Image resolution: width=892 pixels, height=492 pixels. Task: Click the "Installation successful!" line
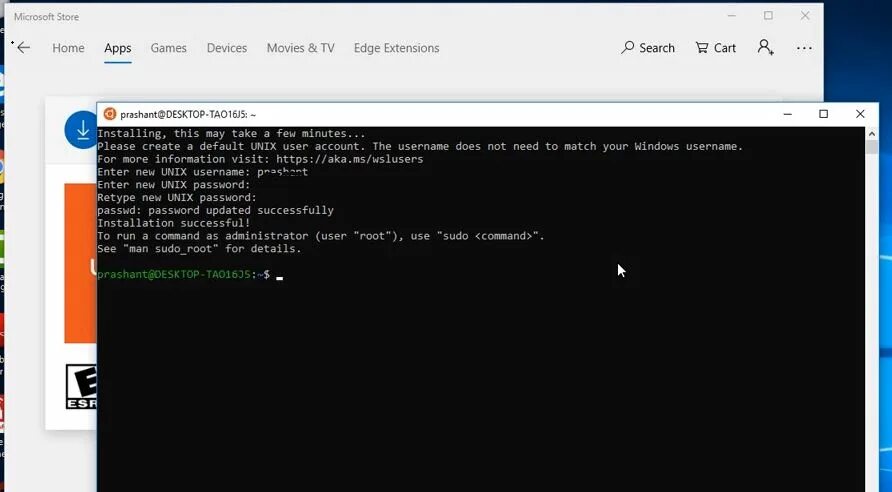pyautogui.click(x=174, y=223)
